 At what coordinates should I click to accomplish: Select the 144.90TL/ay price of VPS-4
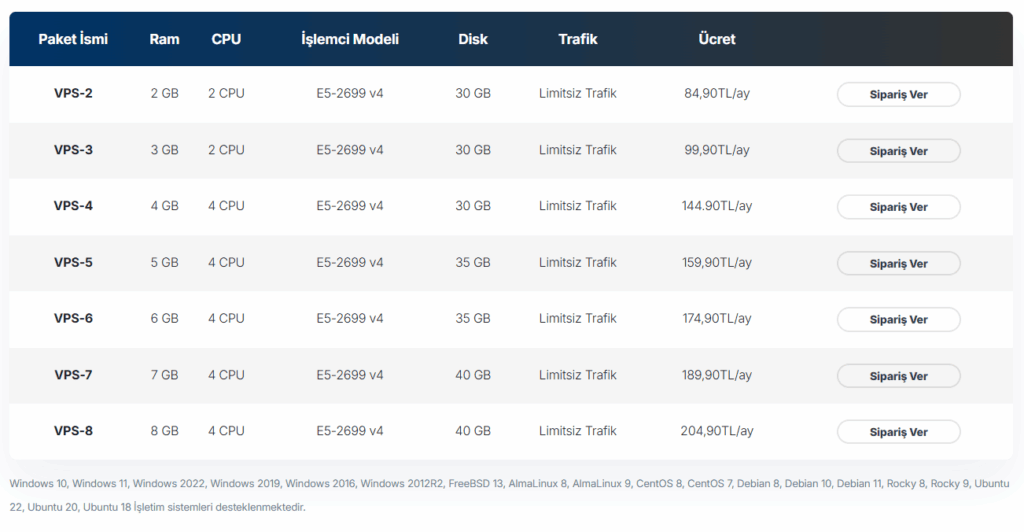click(x=717, y=206)
